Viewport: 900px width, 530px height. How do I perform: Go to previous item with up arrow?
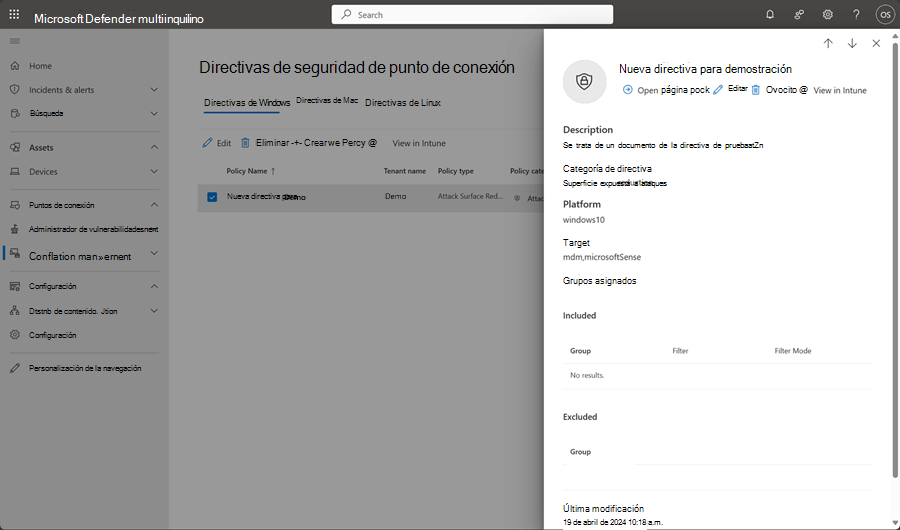pos(828,43)
